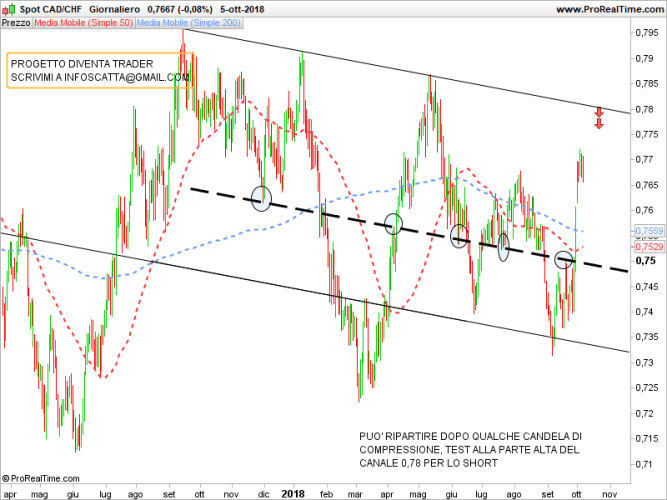Click the 0,775 price axis label

(x=647, y=134)
